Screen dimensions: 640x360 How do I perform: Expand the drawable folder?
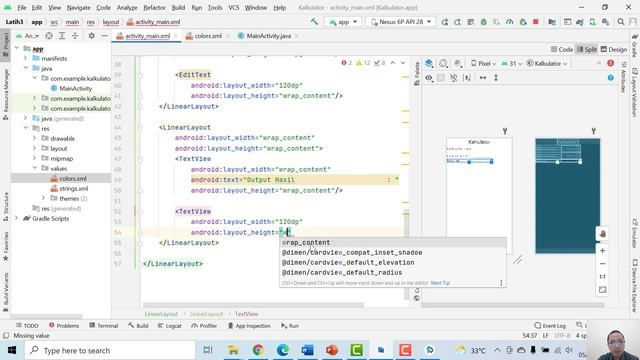pyautogui.click(x=35, y=138)
